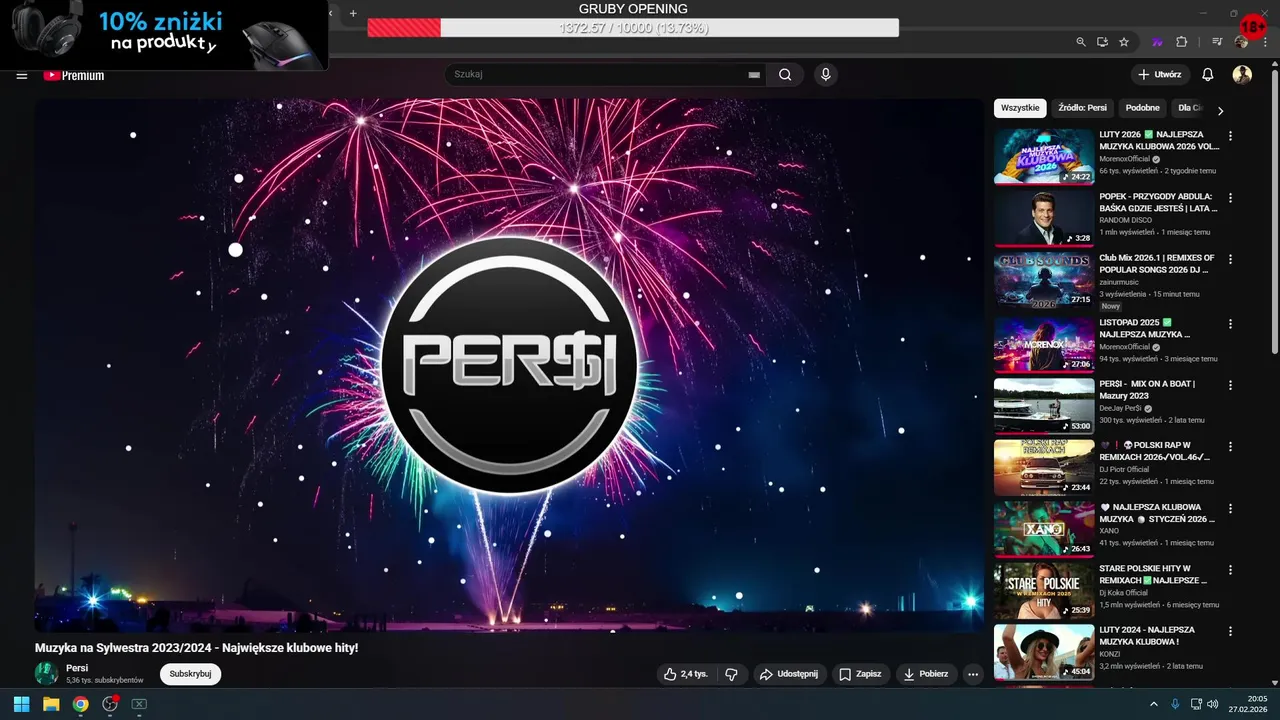
Task: Open the Chrome zoom magnifier icon
Action: click(x=1081, y=42)
